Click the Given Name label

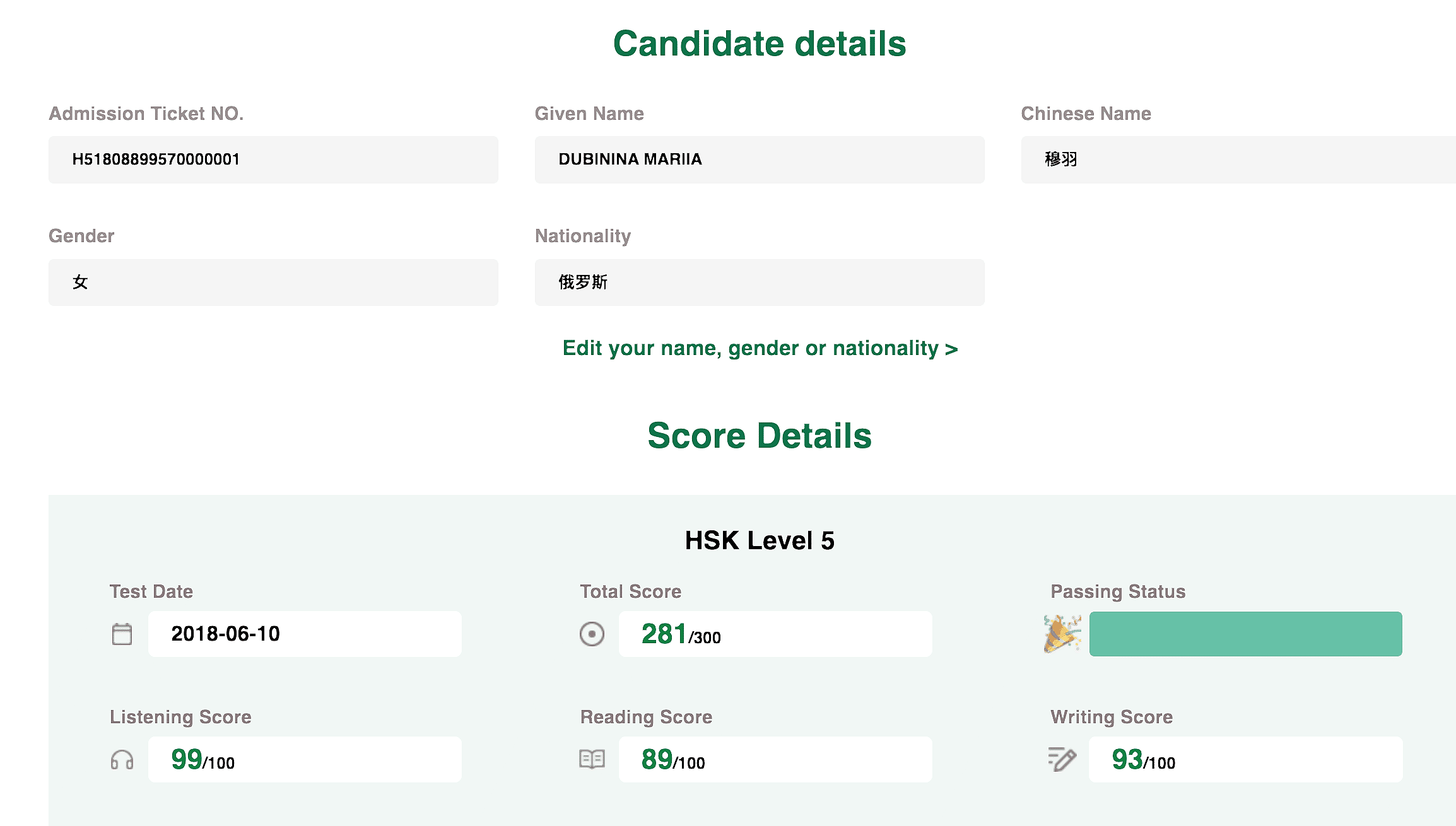pos(589,113)
